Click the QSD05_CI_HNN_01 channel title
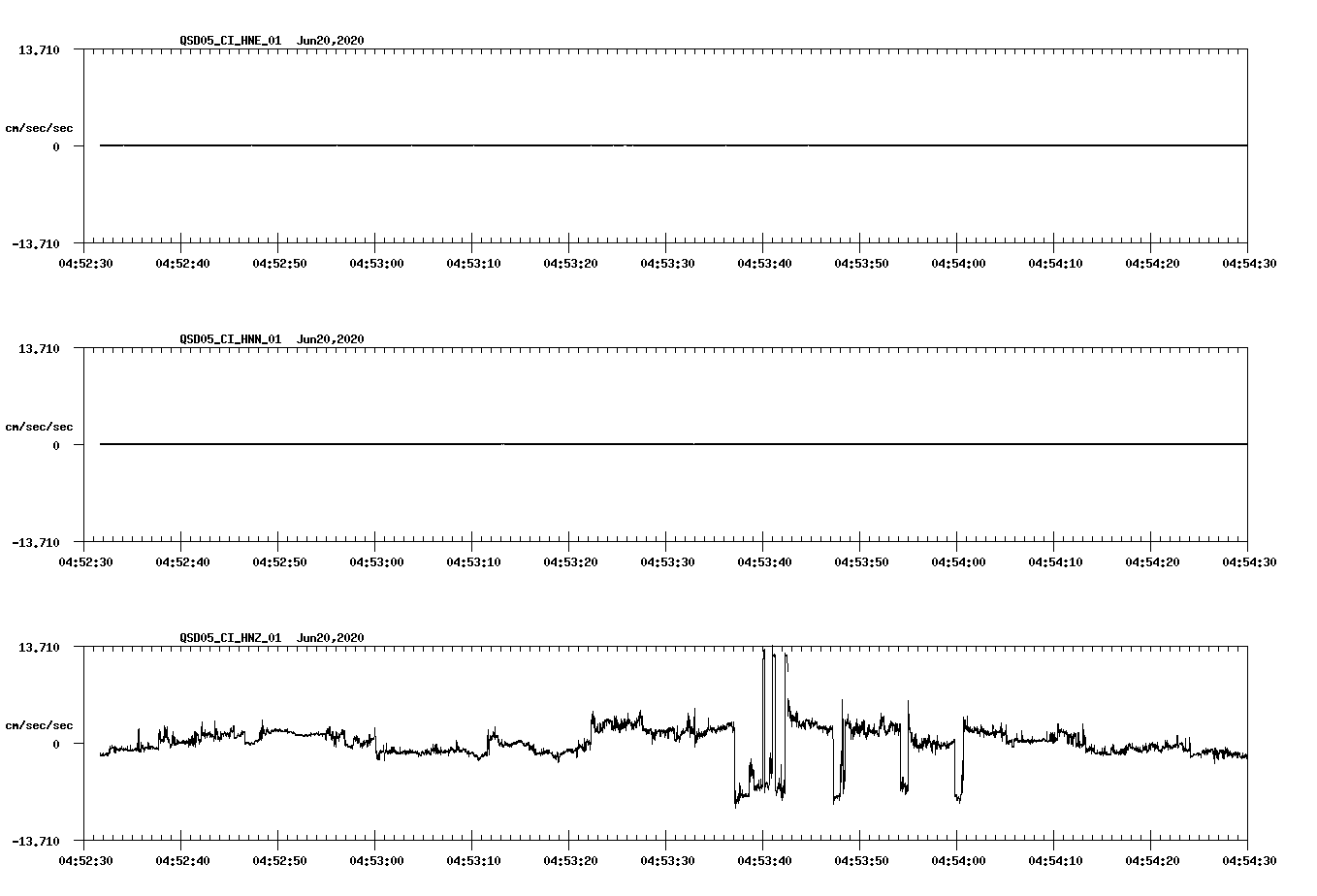 [231, 339]
